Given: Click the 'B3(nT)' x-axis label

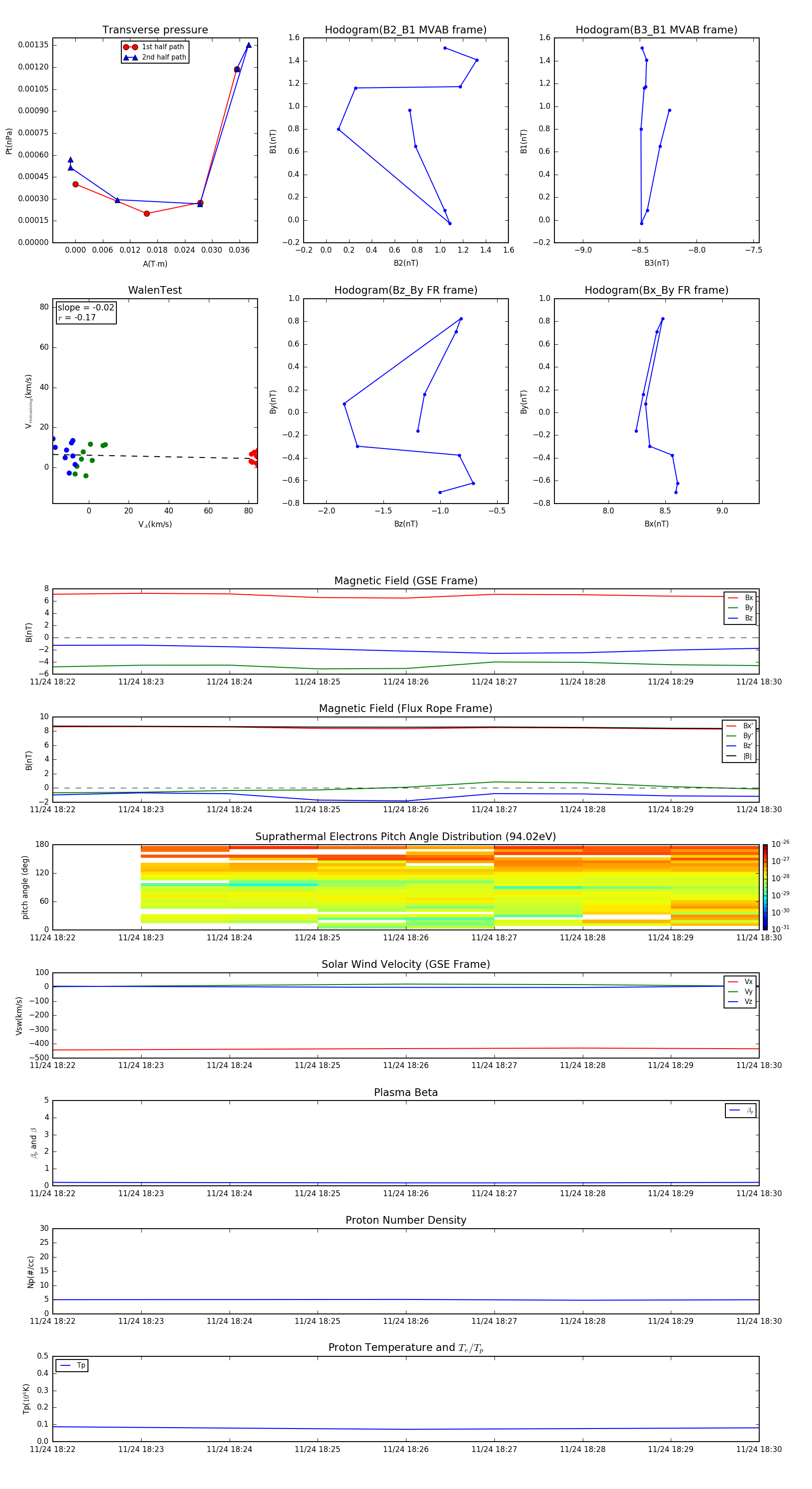Looking at the screenshot, I should [656, 263].
